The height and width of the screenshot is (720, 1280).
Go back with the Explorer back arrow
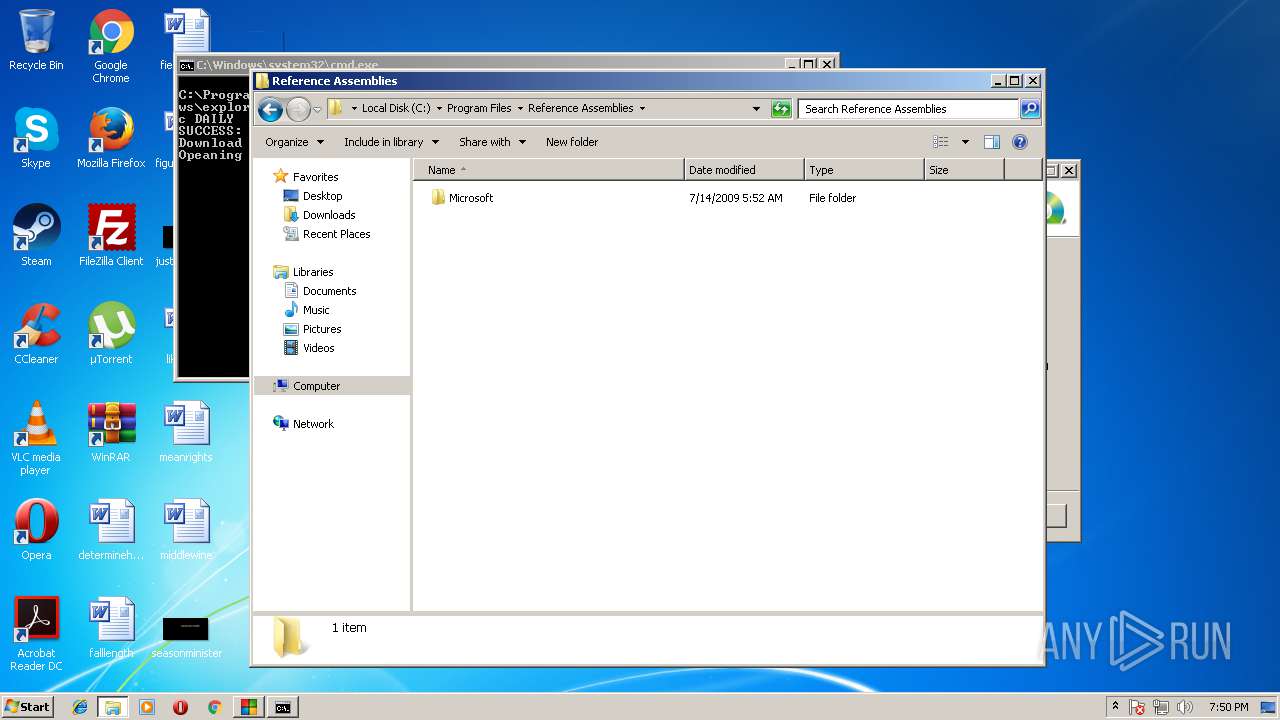point(270,109)
